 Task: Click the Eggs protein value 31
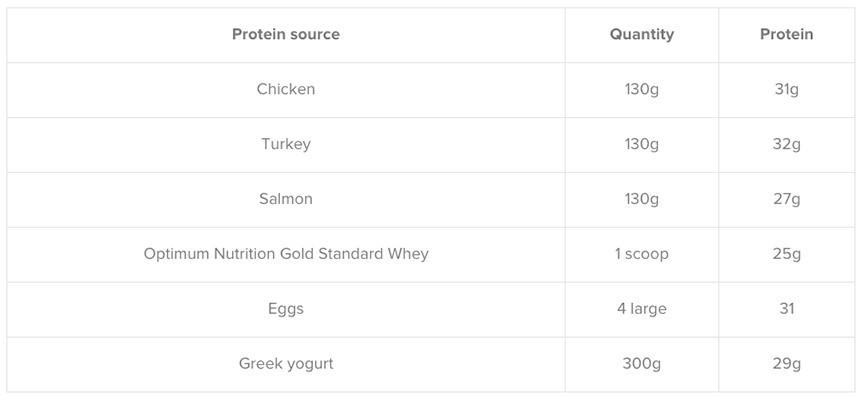[787, 309]
